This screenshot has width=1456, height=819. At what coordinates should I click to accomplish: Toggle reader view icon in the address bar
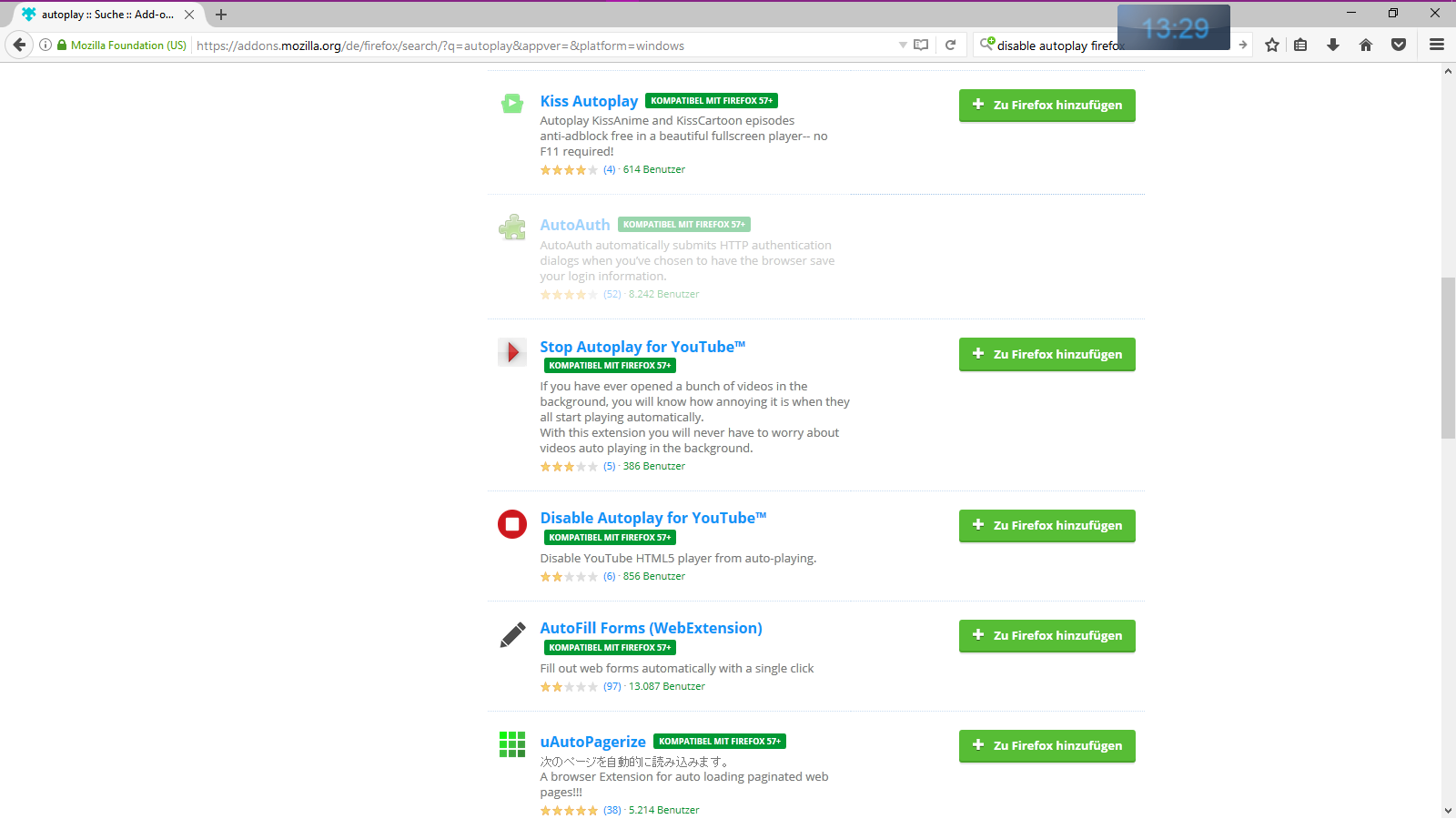pyautogui.click(x=921, y=45)
